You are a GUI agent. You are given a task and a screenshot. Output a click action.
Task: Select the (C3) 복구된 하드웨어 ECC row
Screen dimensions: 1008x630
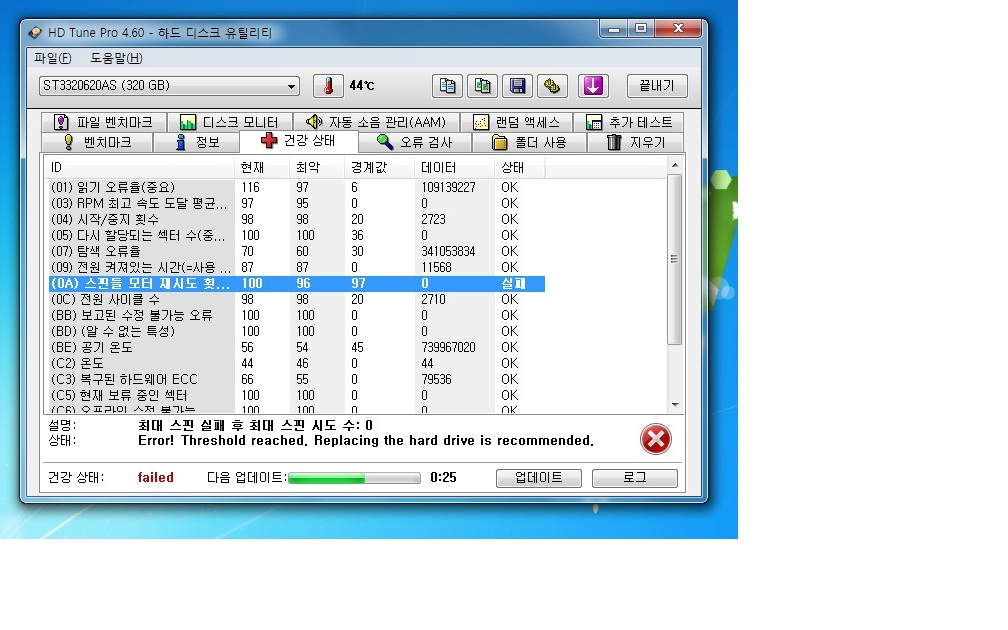point(296,379)
